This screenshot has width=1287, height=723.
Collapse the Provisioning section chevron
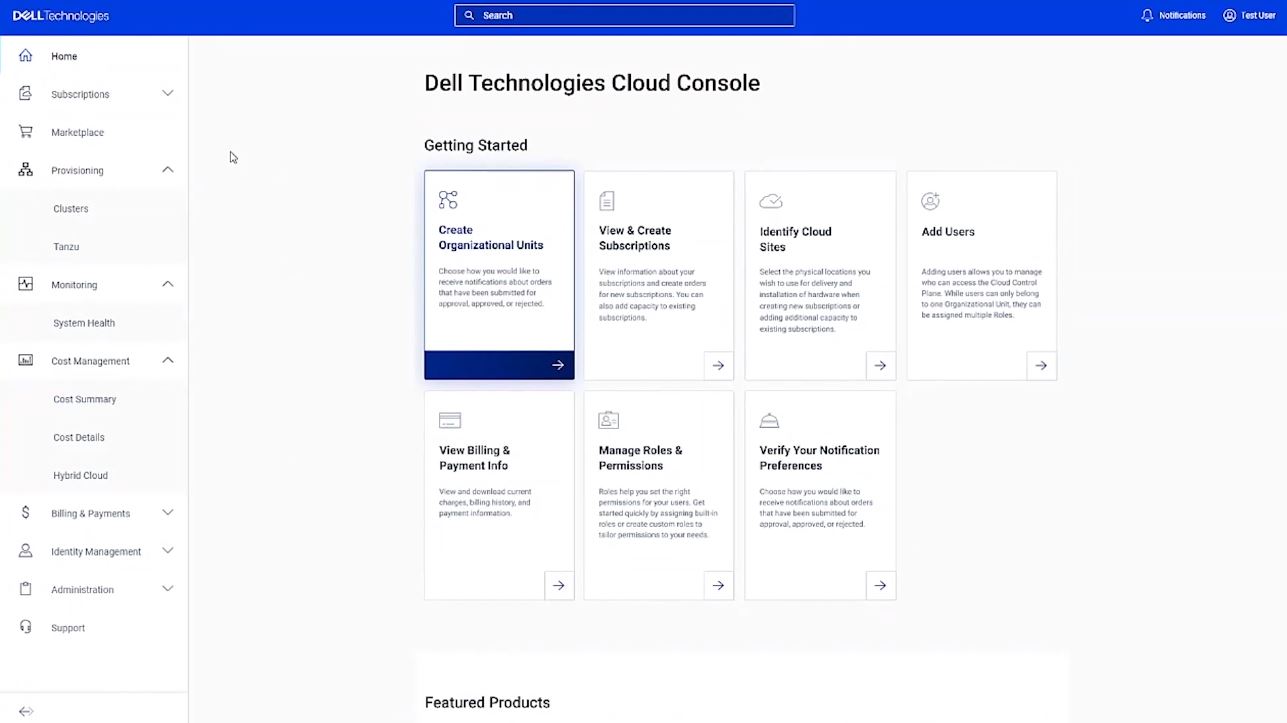point(168,170)
